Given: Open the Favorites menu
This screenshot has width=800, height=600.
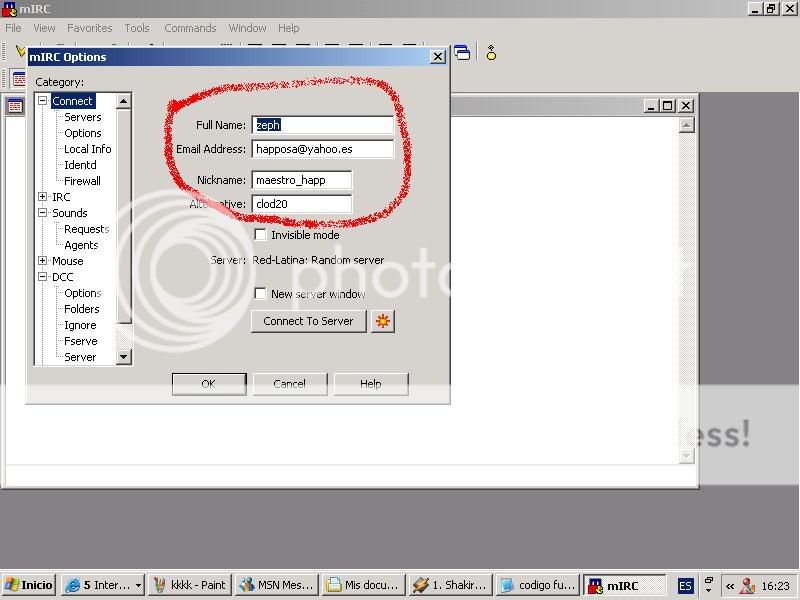Looking at the screenshot, I should [x=89, y=28].
